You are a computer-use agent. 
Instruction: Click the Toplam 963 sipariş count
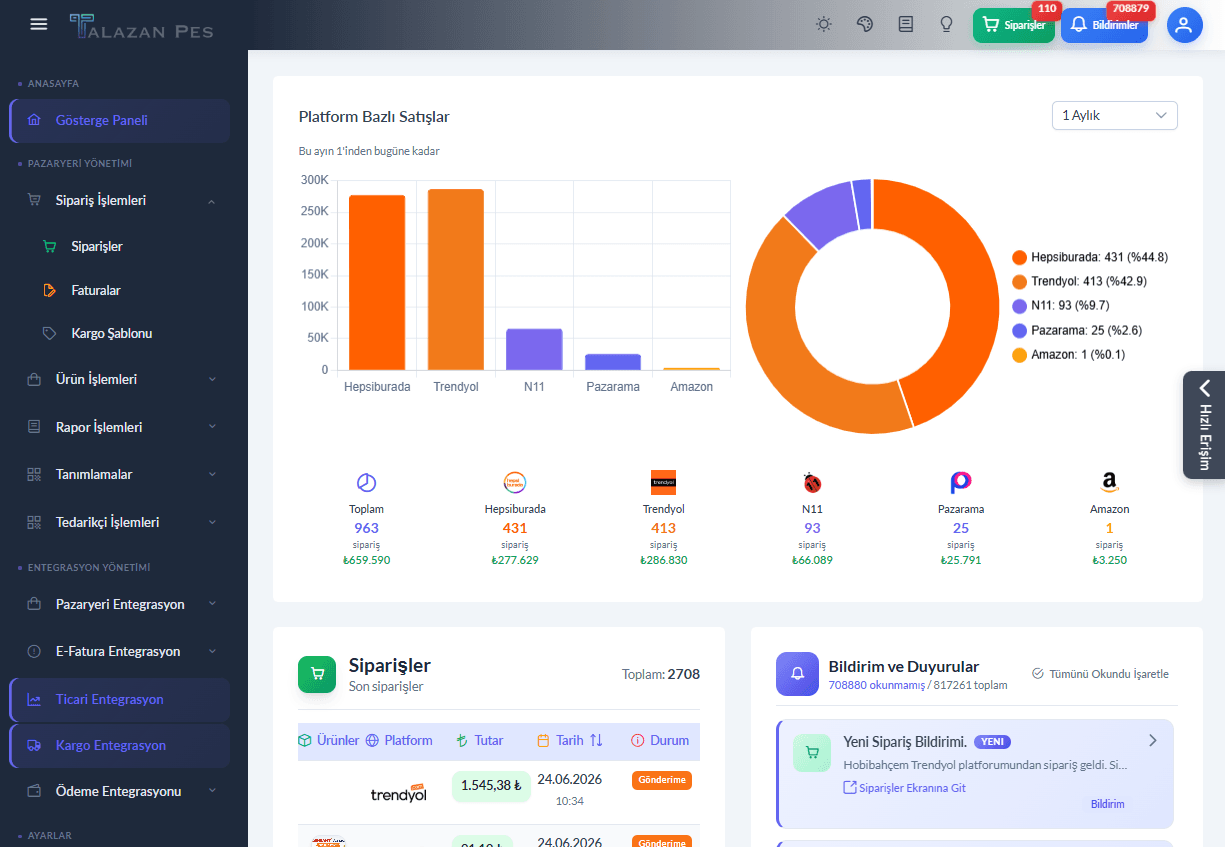click(x=366, y=528)
